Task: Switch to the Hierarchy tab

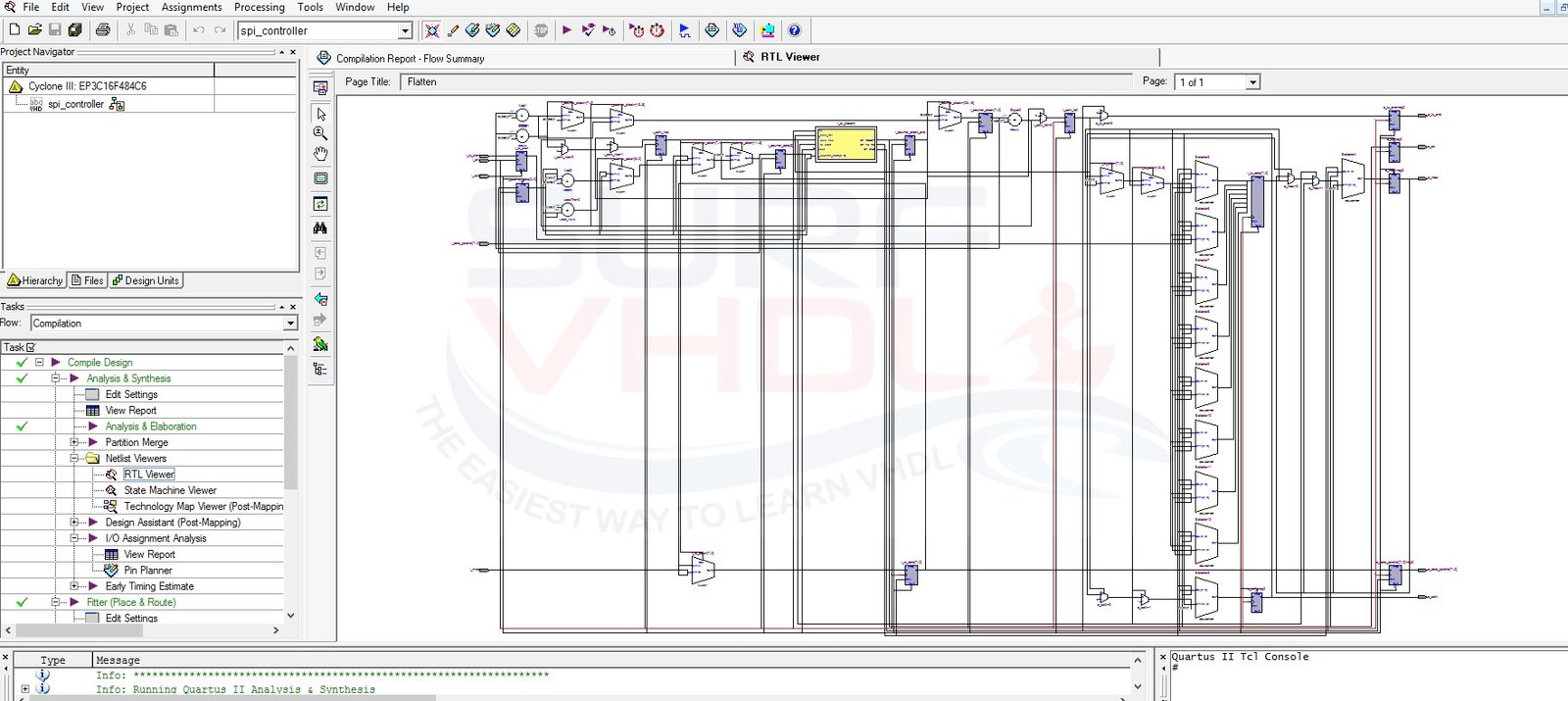Action: (35, 280)
